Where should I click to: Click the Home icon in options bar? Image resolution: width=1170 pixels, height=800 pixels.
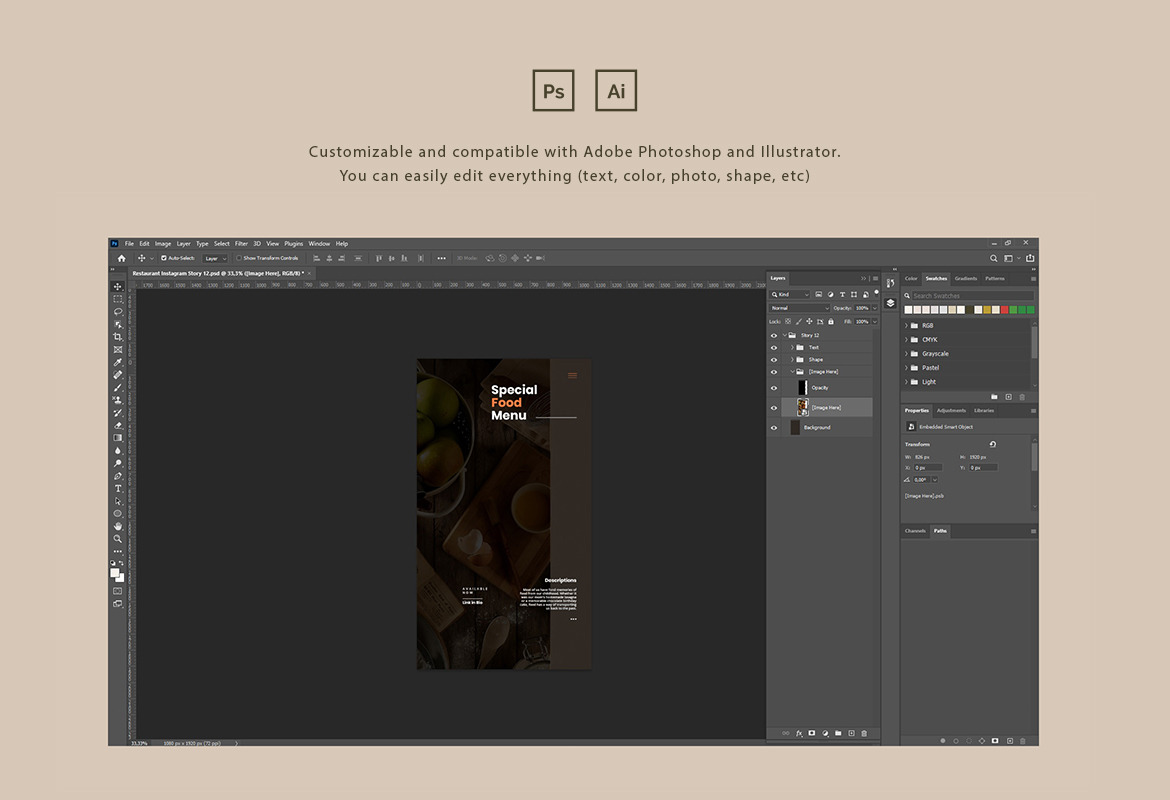122,258
